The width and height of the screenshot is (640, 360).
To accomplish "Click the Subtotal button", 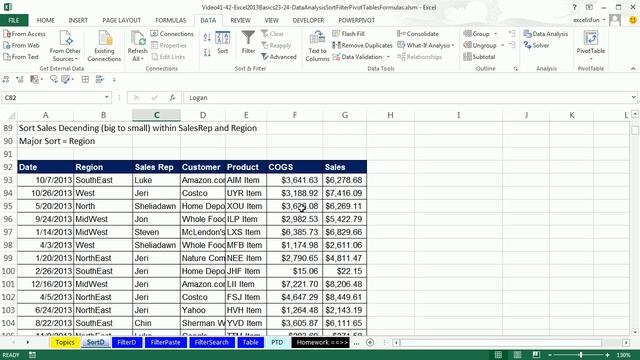I will click(x=479, y=57).
